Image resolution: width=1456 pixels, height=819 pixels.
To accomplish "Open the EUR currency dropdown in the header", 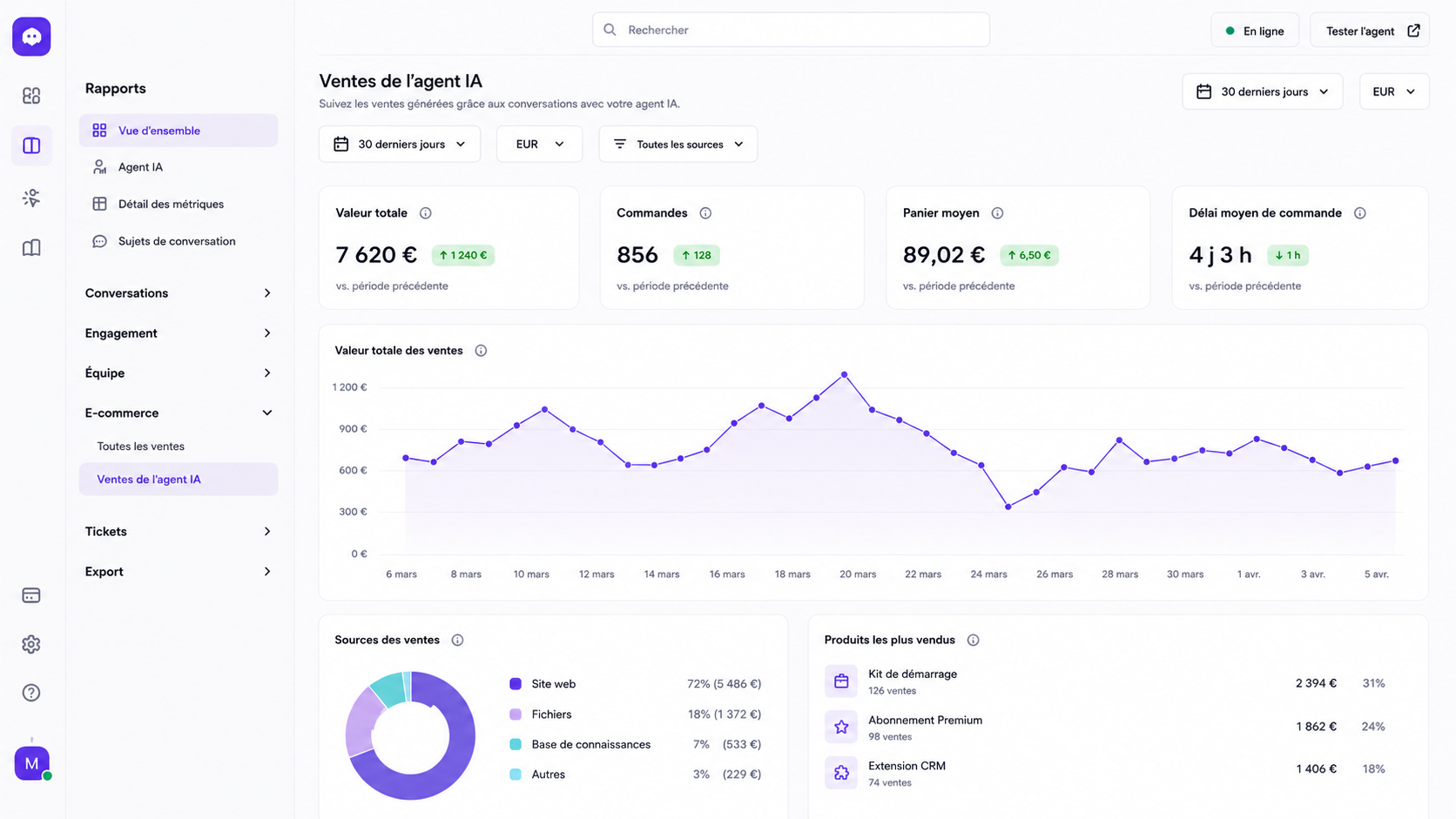I will 1394,91.
